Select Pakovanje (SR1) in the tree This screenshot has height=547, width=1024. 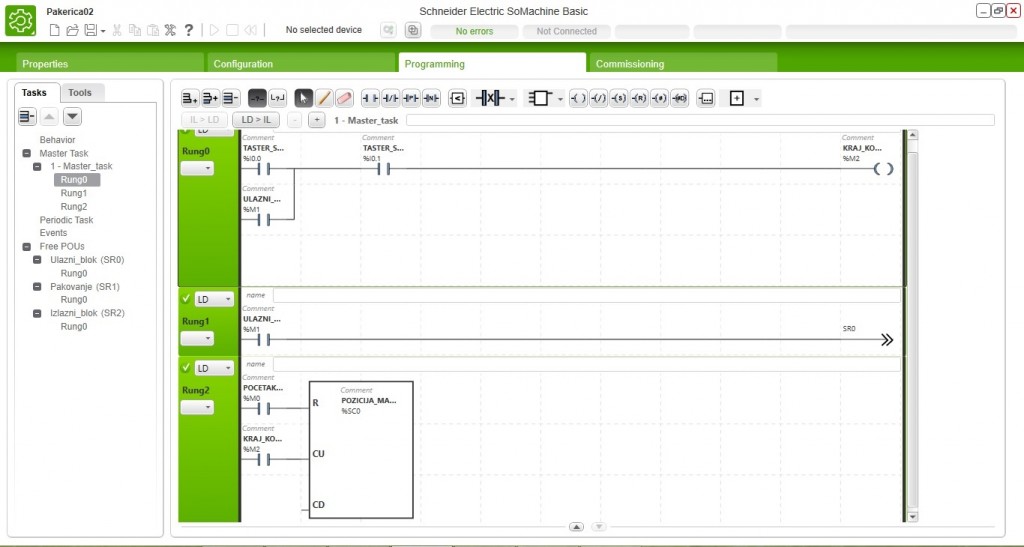pos(85,286)
